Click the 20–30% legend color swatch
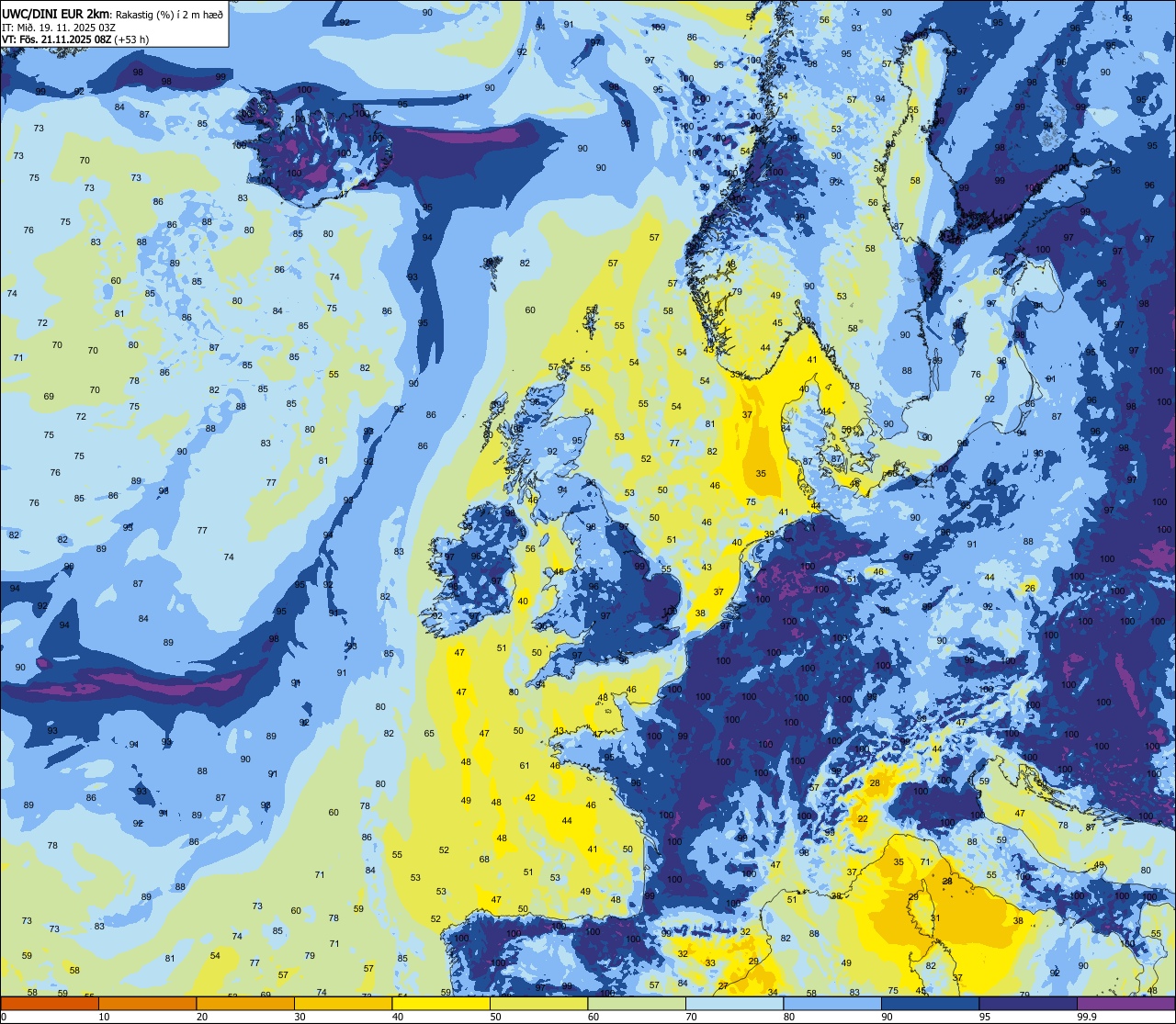 point(245,1003)
